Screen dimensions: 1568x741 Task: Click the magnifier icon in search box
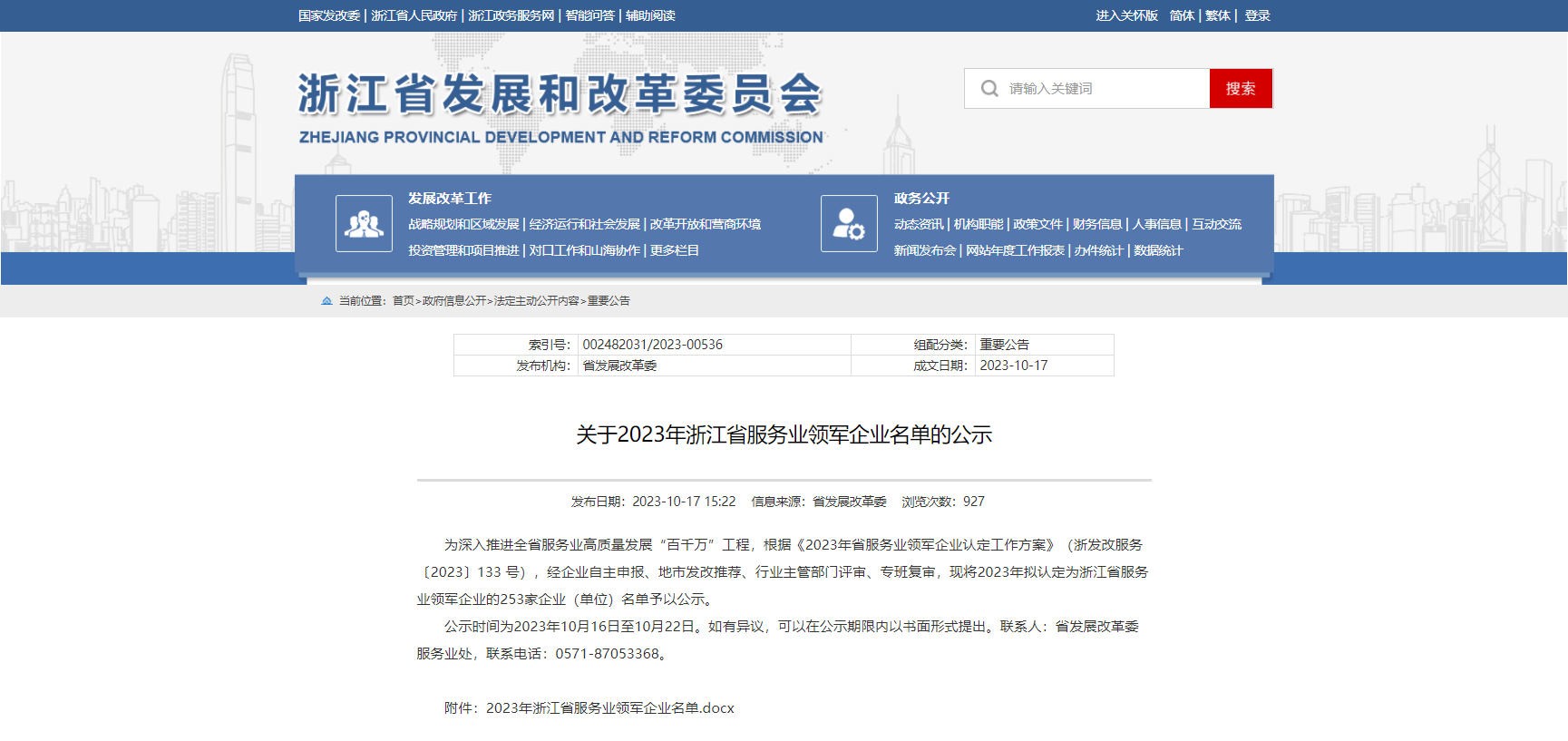pos(989,89)
